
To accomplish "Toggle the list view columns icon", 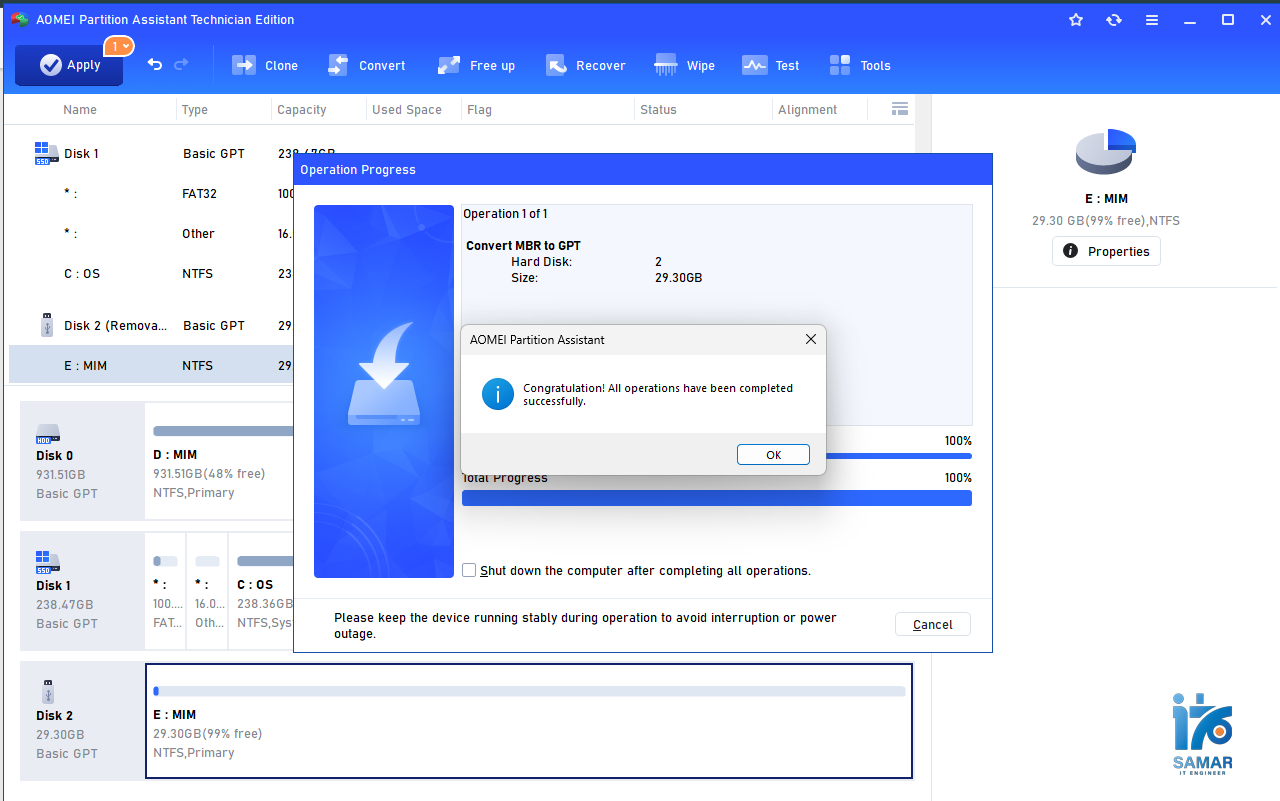I will tap(899, 109).
